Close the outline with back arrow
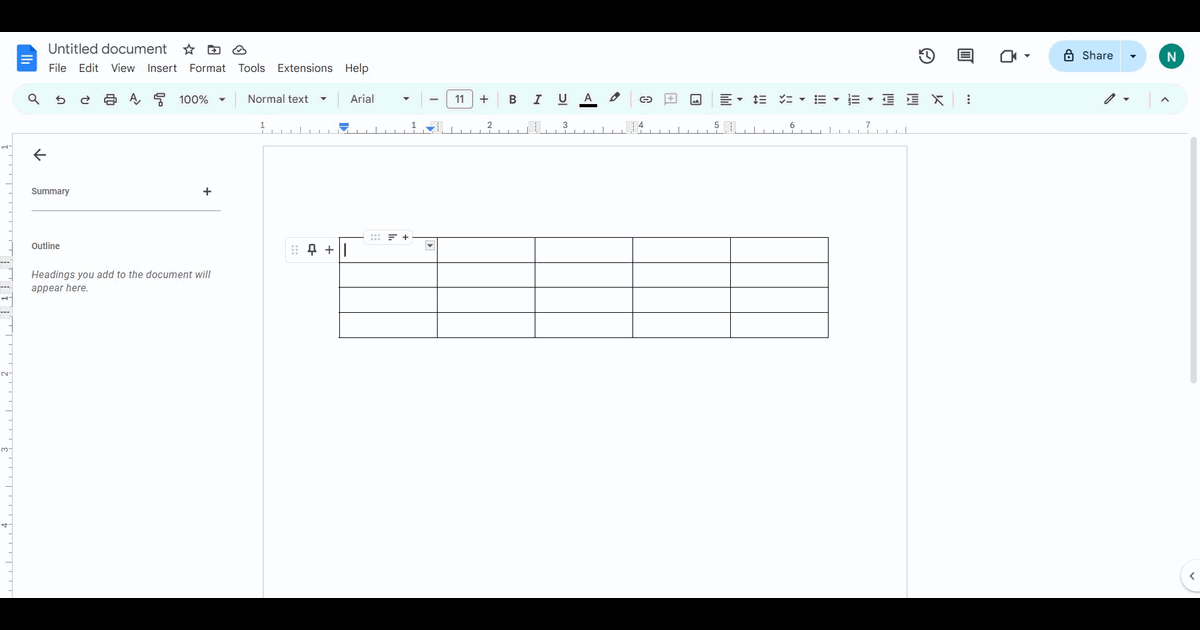The height and width of the screenshot is (630, 1200). pos(40,155)
